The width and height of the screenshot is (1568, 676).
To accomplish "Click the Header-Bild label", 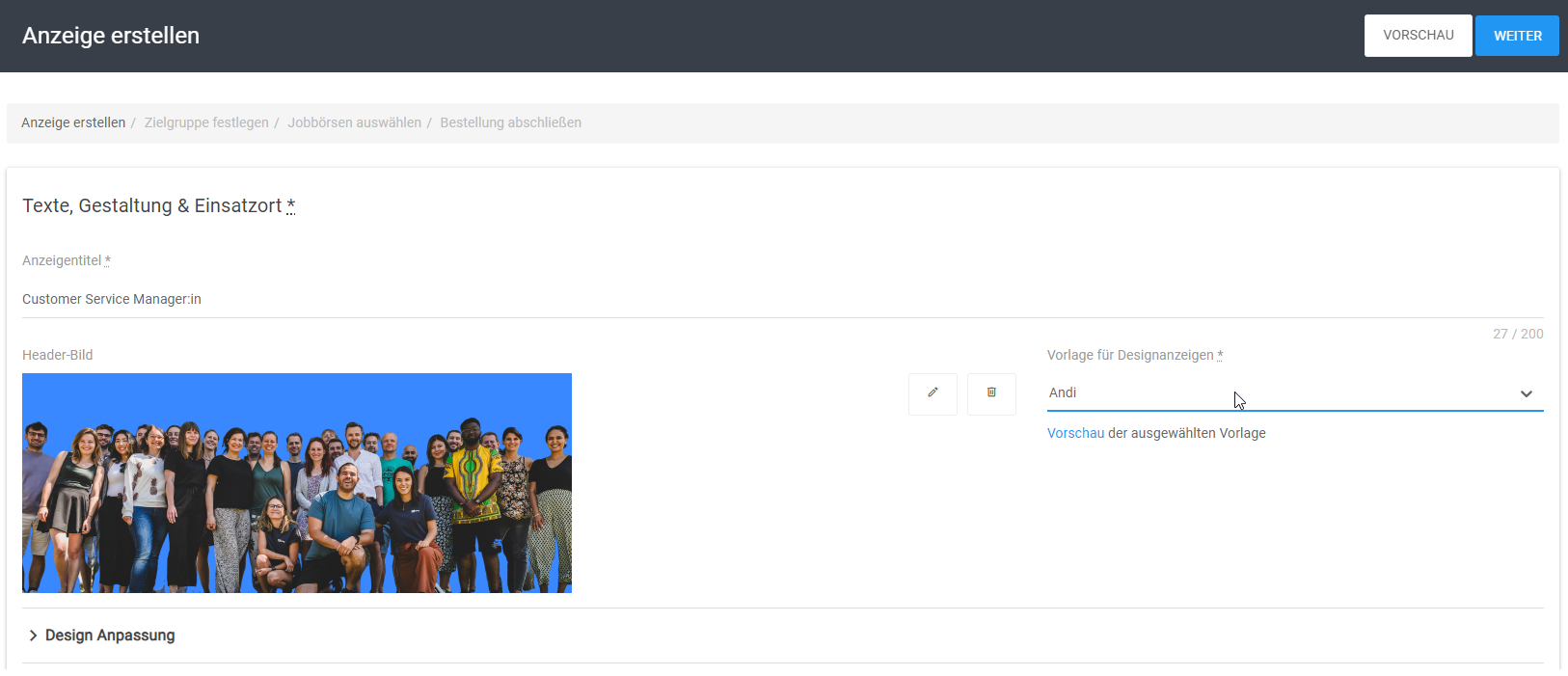I will coord(58,355).
